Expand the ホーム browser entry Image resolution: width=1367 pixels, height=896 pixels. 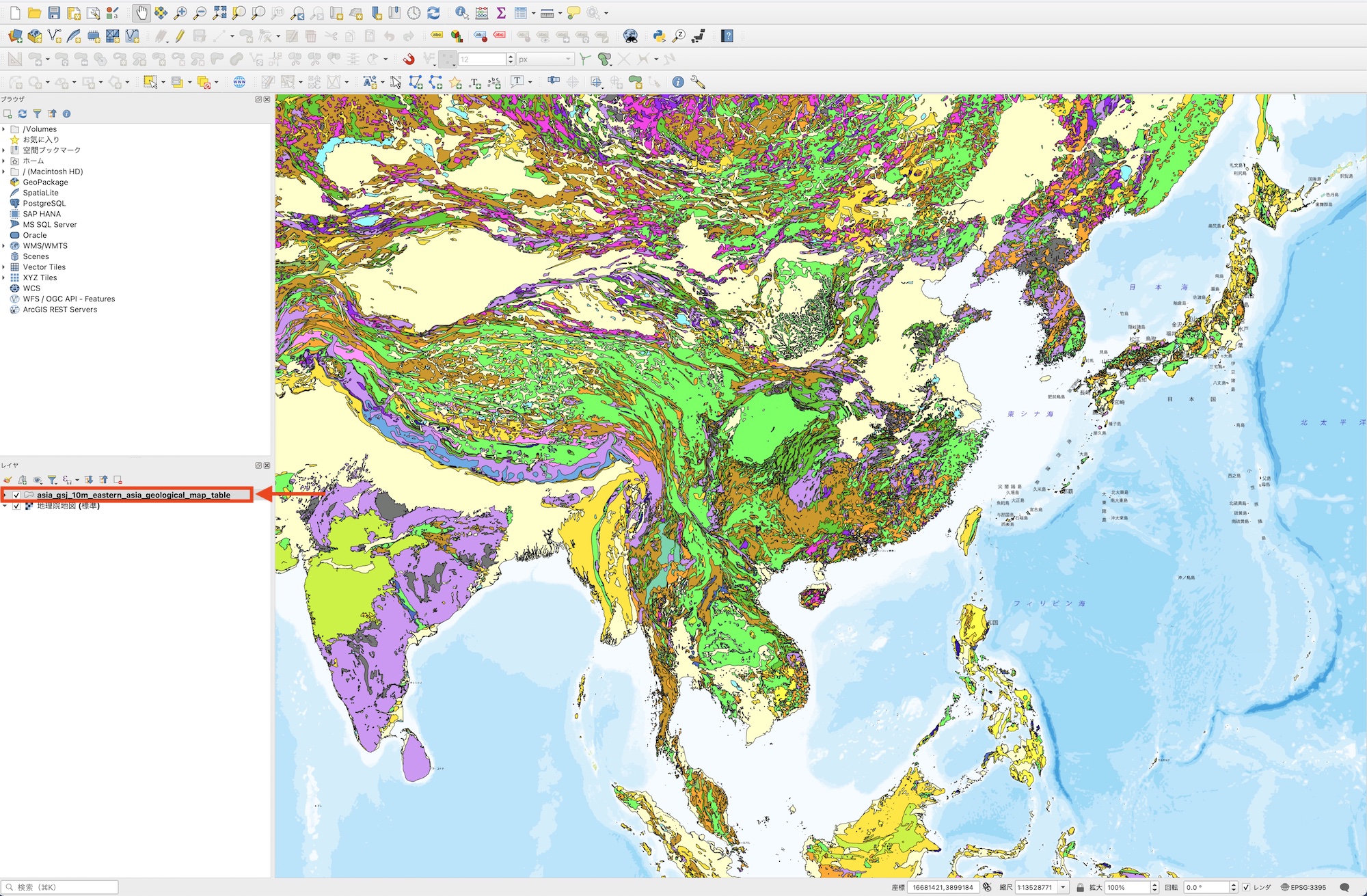tap(4, 161)
